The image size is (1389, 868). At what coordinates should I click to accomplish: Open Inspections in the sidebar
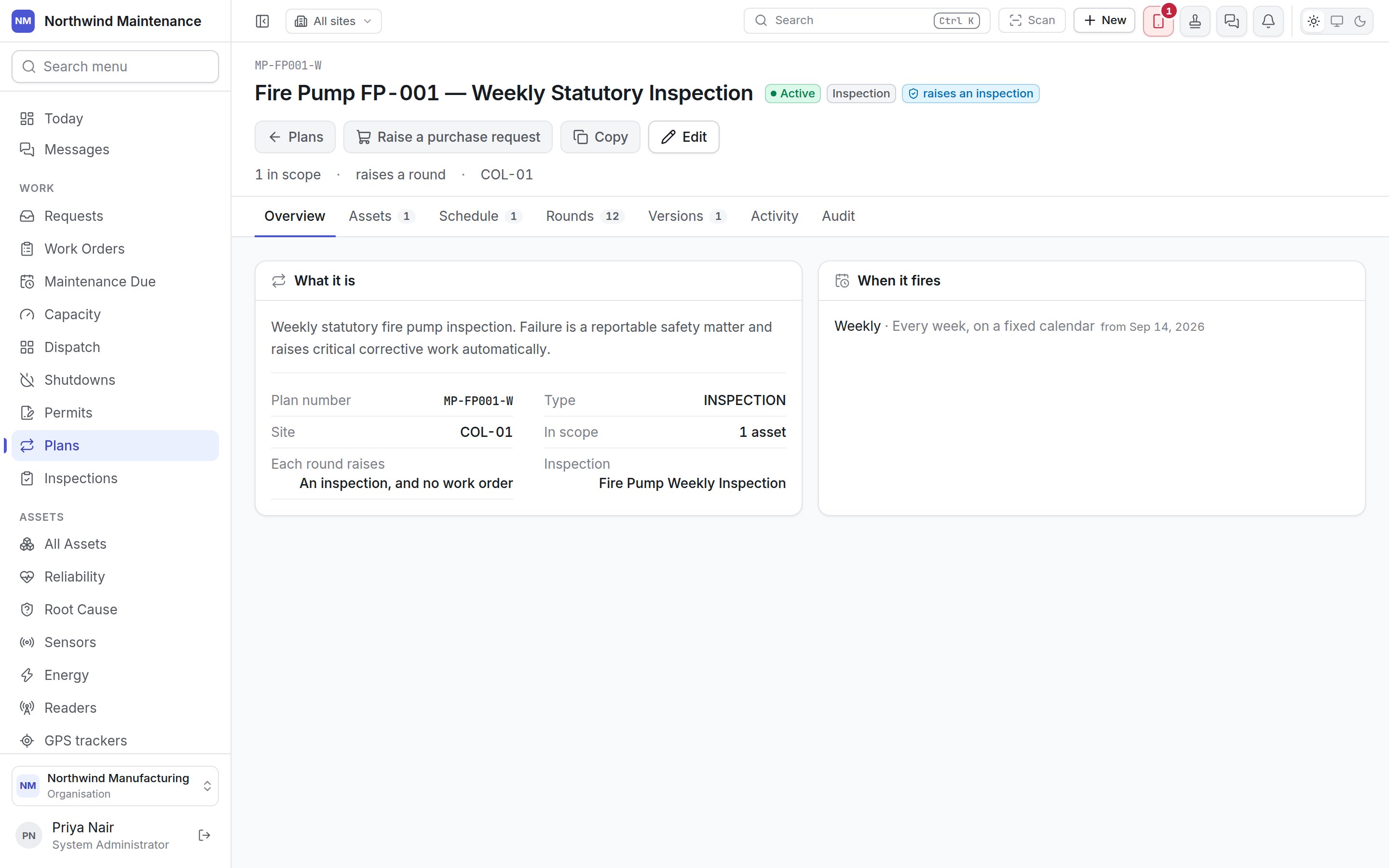pos(115,478)
